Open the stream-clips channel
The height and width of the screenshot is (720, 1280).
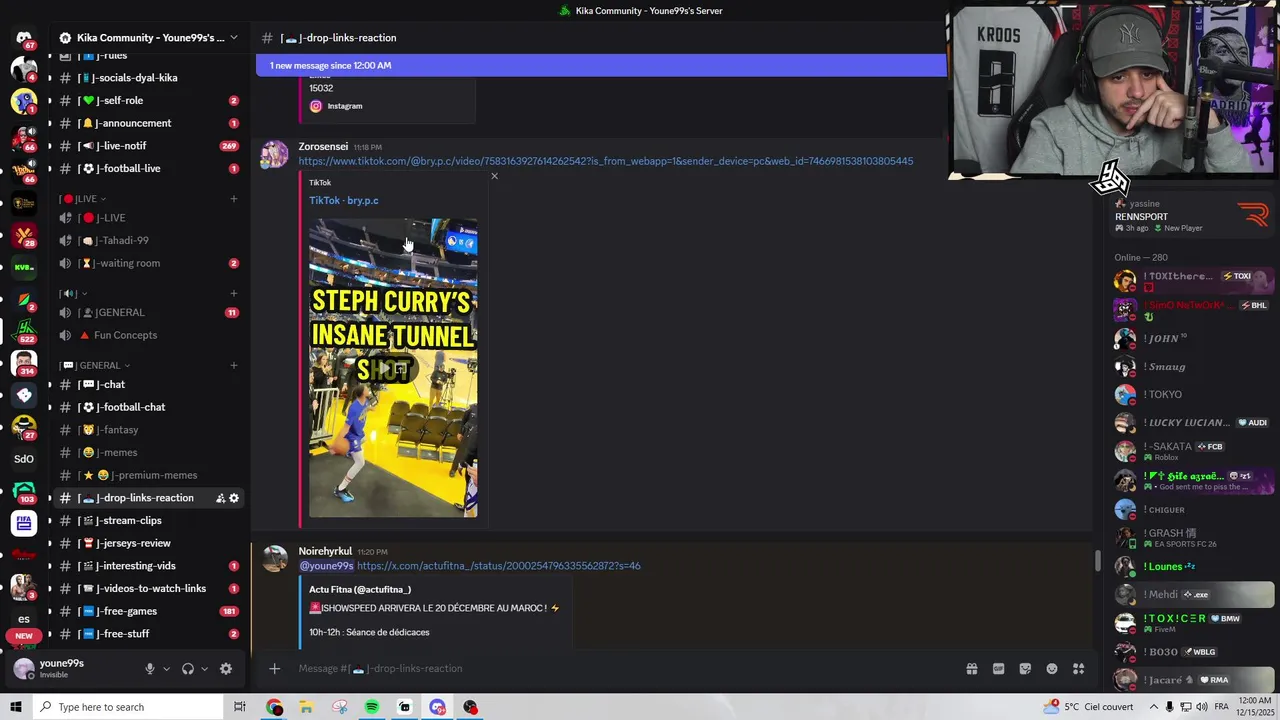point(149,520)
